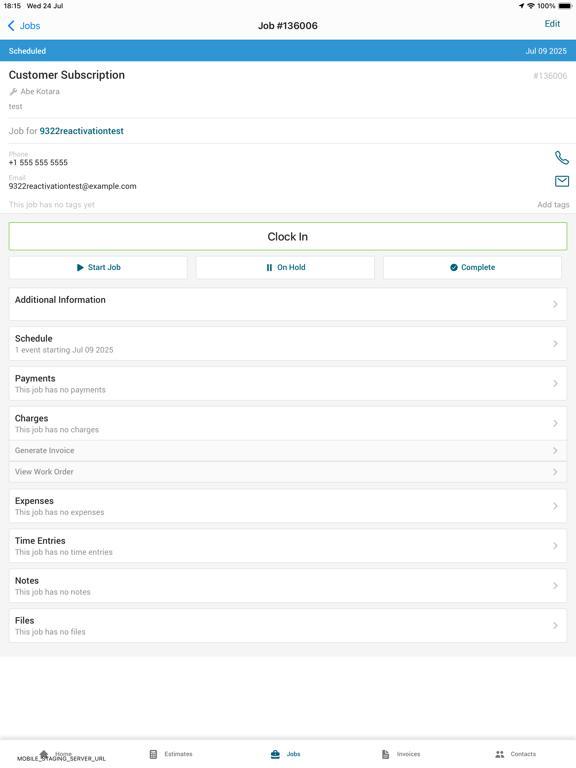Viewport: 576px width, 768px height.
Task: Tap the back arrow beside Jobs
Action: [11, 25]
